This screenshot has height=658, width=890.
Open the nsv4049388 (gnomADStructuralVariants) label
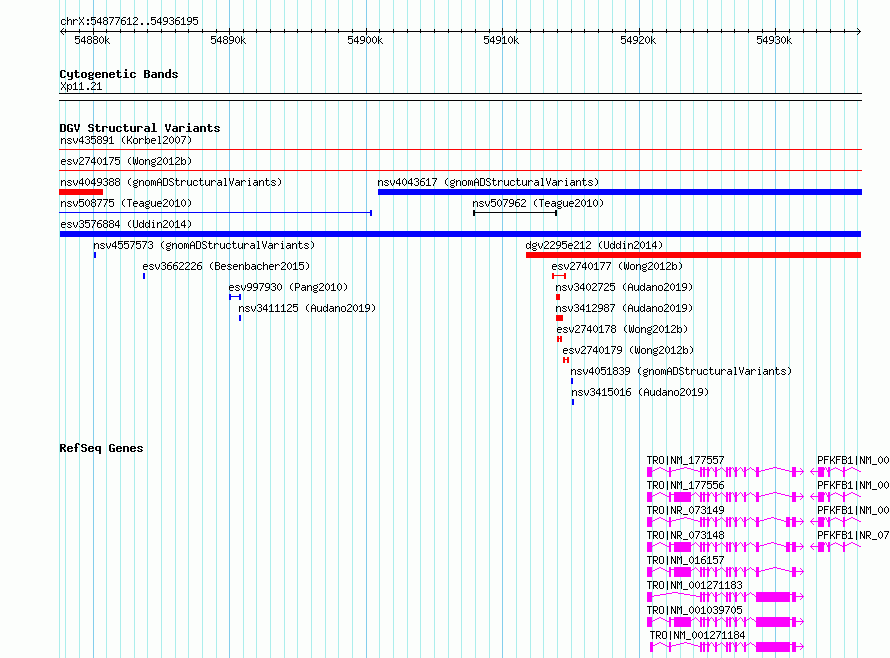(x=171, y=182)
